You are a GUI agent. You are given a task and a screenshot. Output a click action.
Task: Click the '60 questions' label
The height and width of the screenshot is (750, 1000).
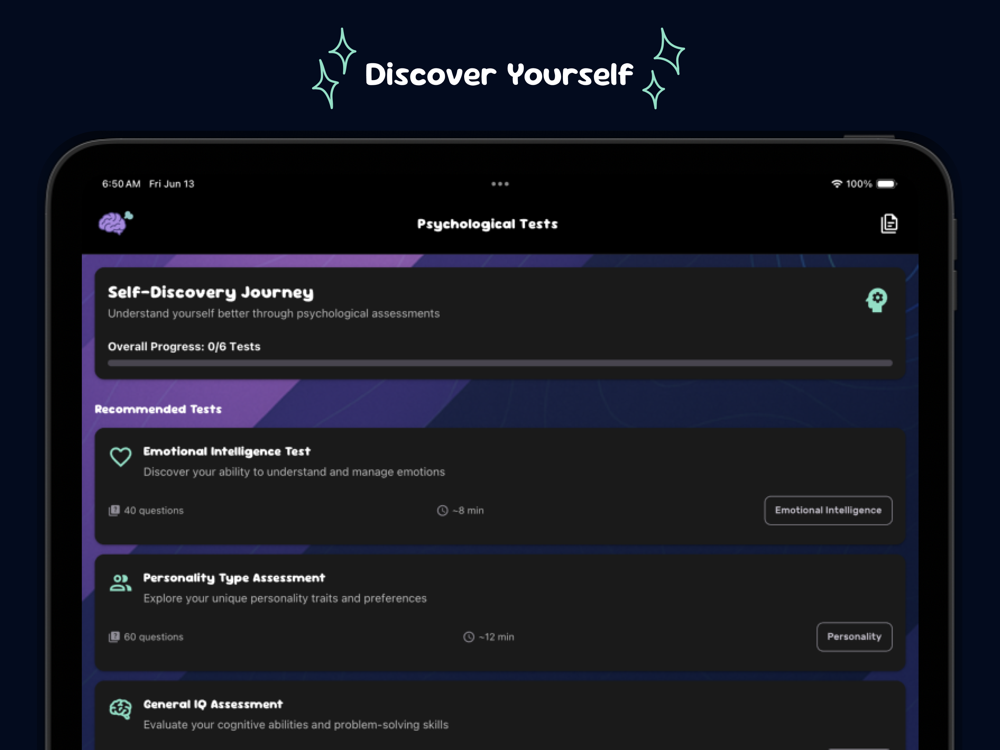point(154,636)
